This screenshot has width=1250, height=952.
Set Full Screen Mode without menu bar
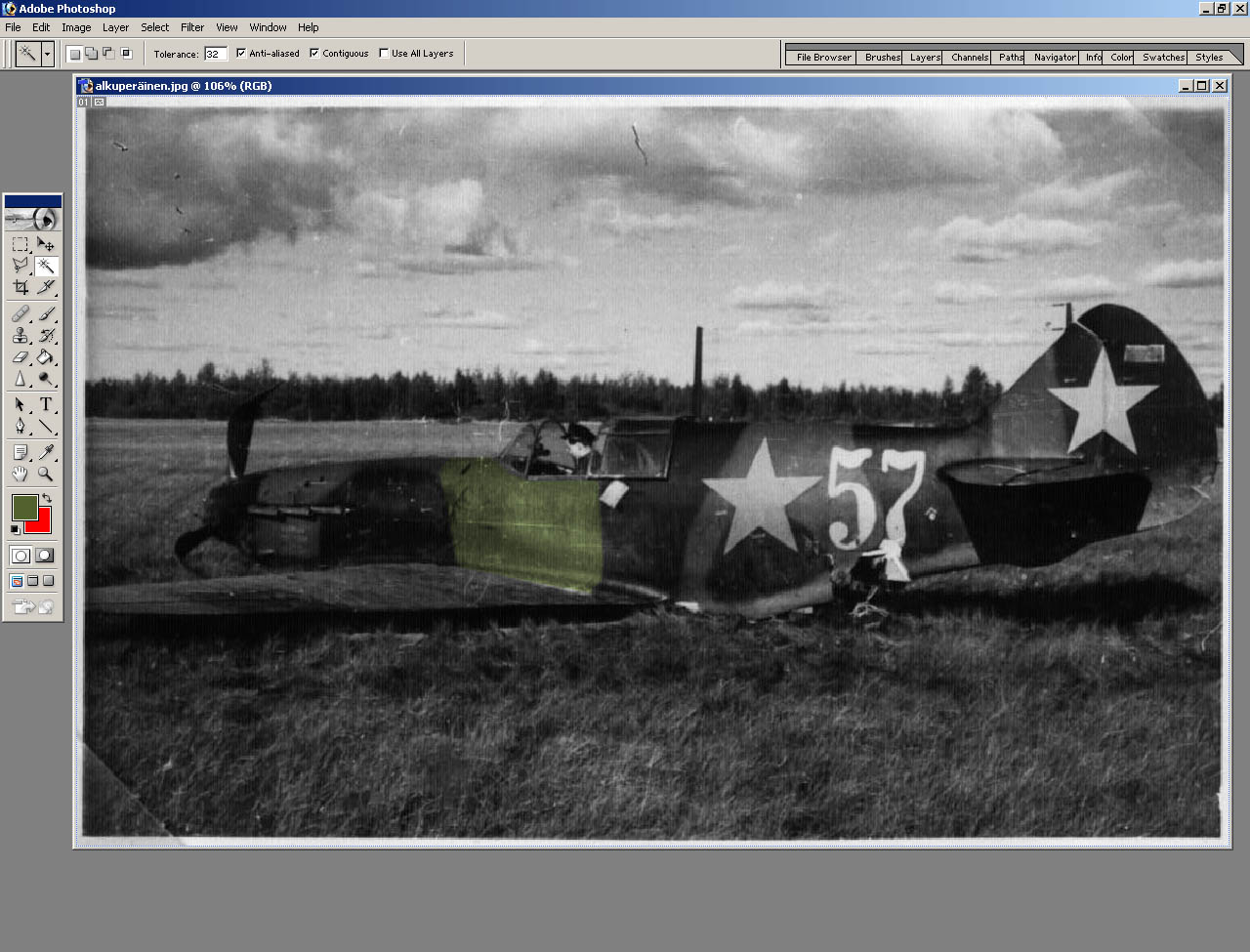(x=49, y=581)
